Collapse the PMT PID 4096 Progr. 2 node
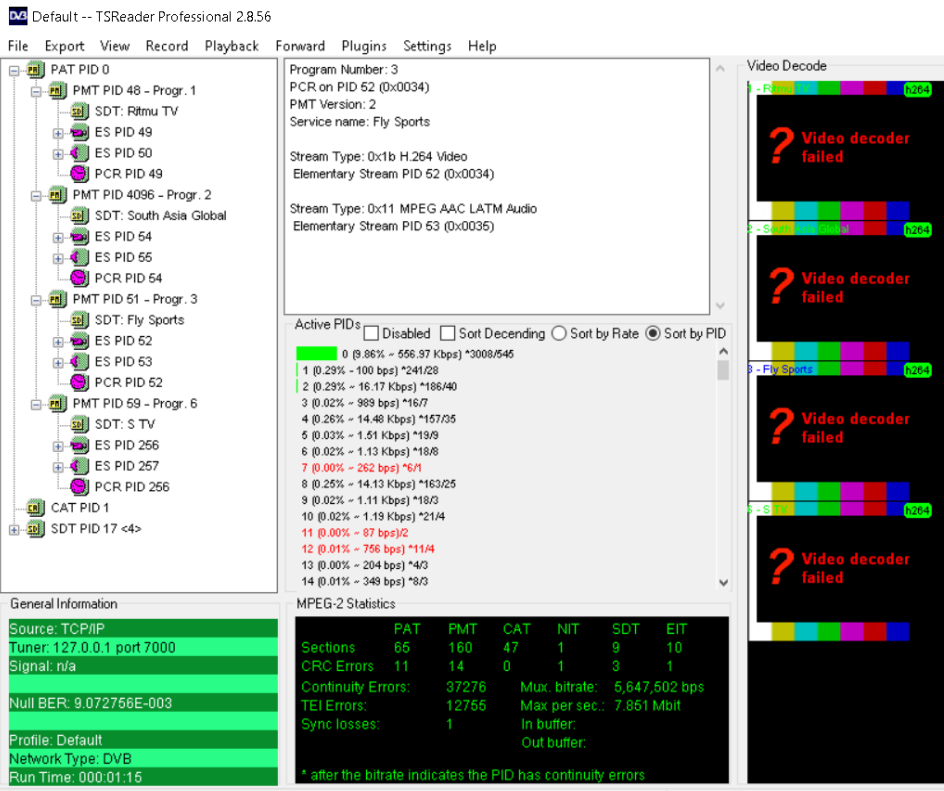 pyautogui.click(x=36, y=196)
